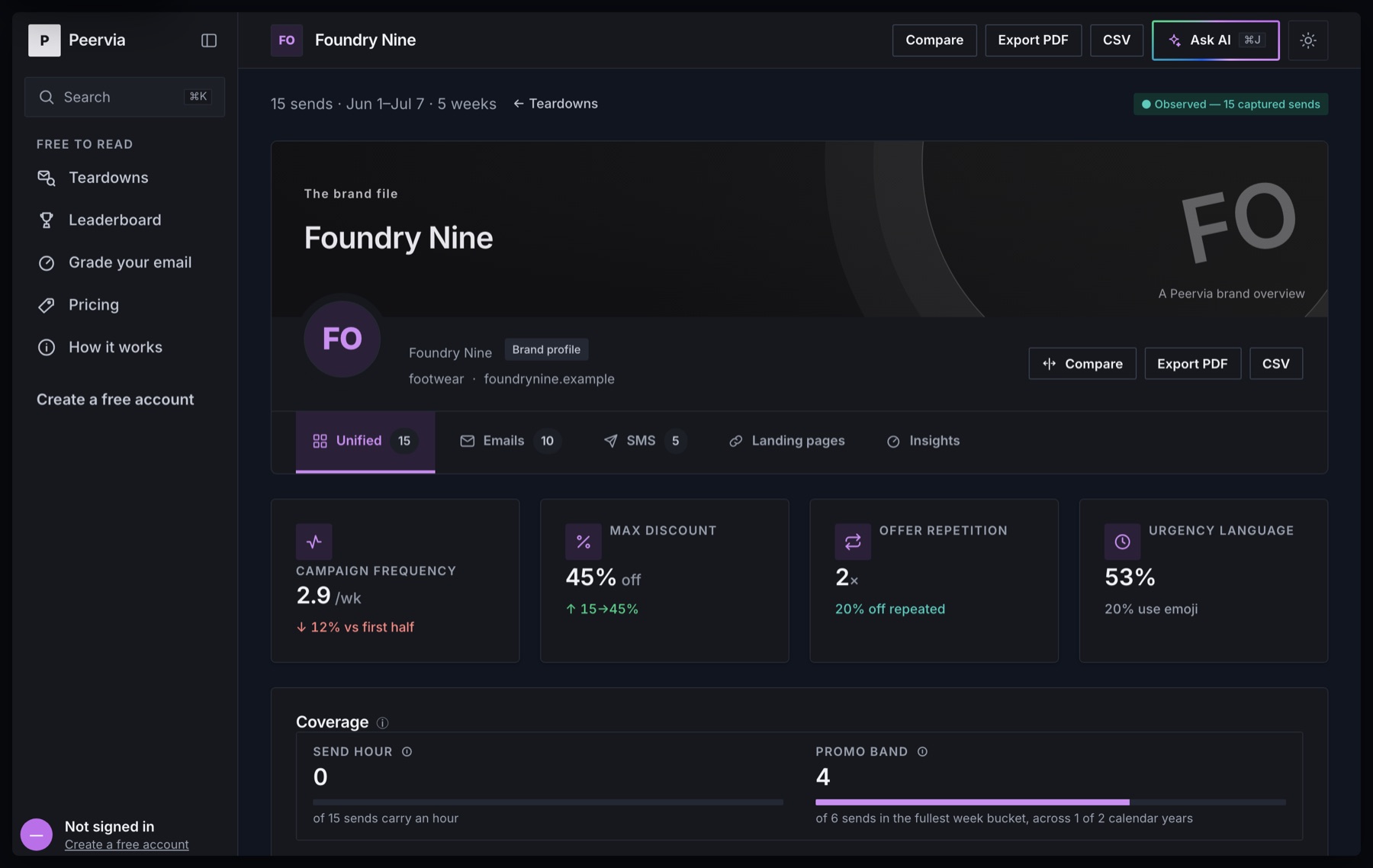Click the Peervia P logo
This screenshot has height=868, width=1373.
tap(44, 40)
